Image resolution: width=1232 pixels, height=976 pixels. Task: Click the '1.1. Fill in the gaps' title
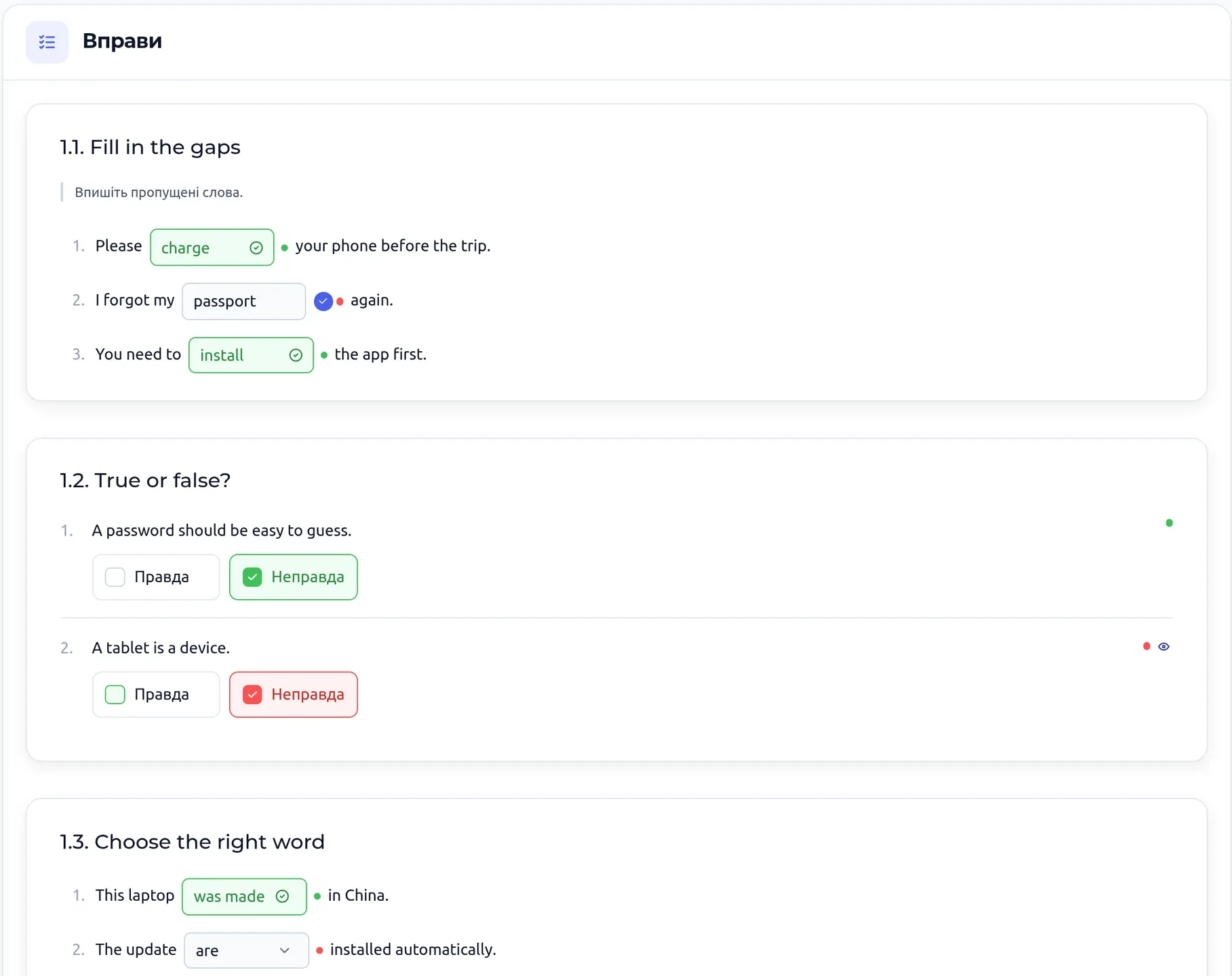[x=150, y=147]
